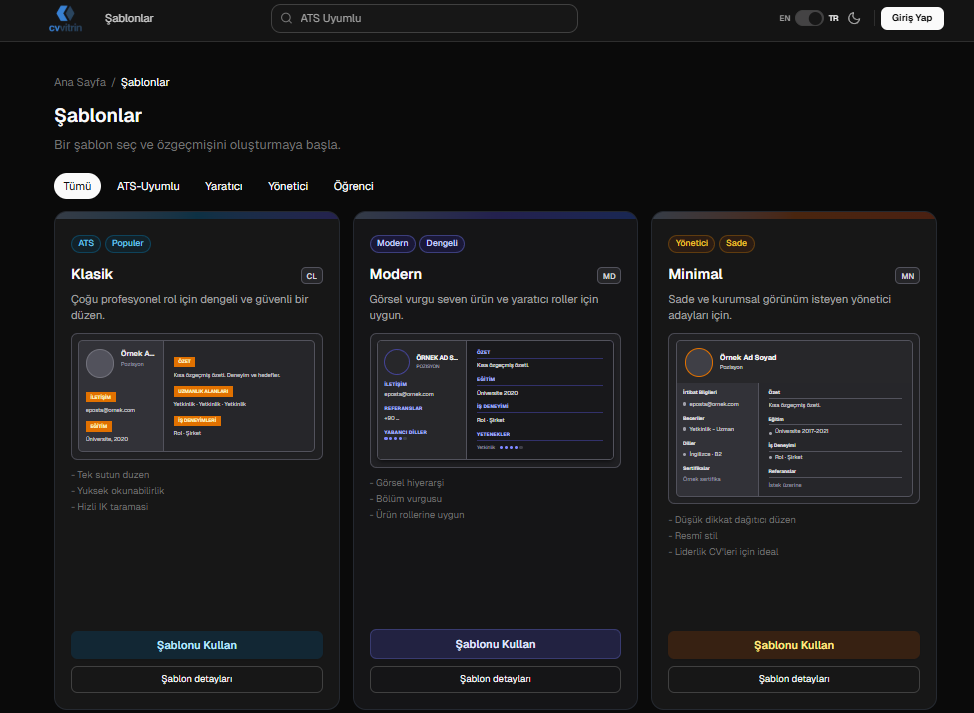Screen dimensions: 974x713
Task: Use the Minimal template button
Action: 794,645
